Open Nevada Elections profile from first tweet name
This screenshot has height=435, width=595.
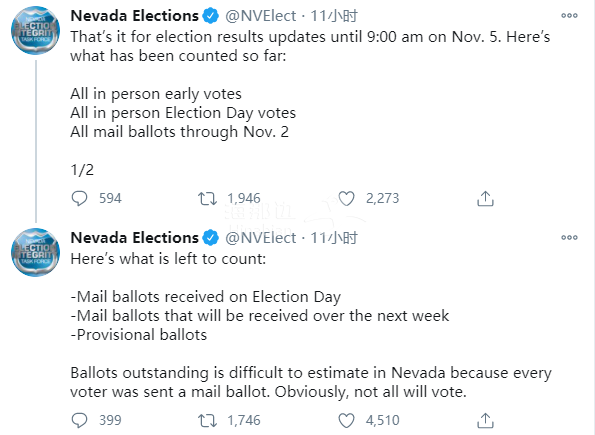(134, 16)
